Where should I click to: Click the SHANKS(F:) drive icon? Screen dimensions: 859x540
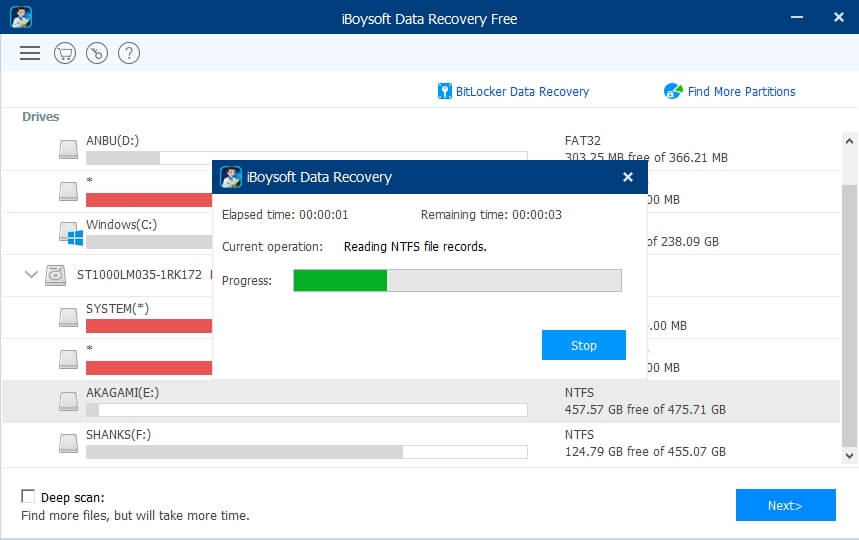click(68, 443)
